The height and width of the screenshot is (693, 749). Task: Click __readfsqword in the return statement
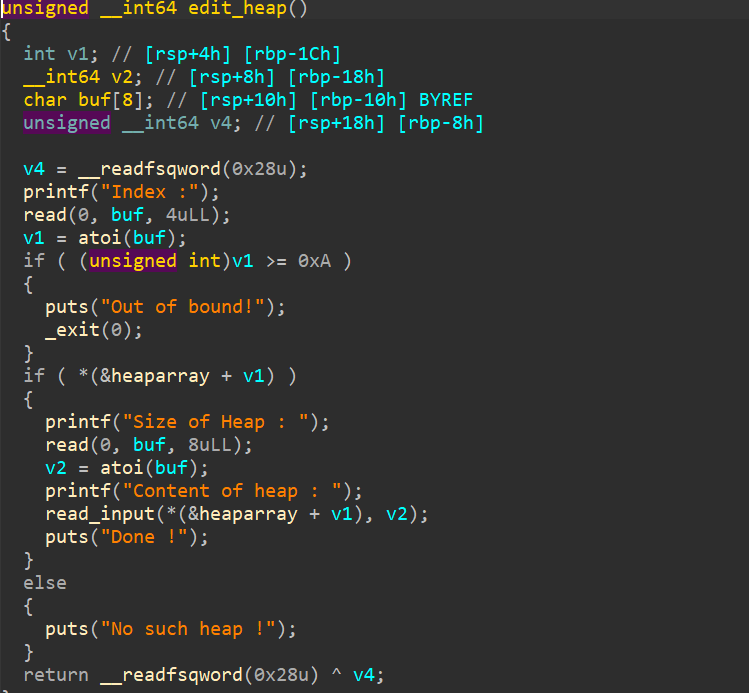pos(171,675)
